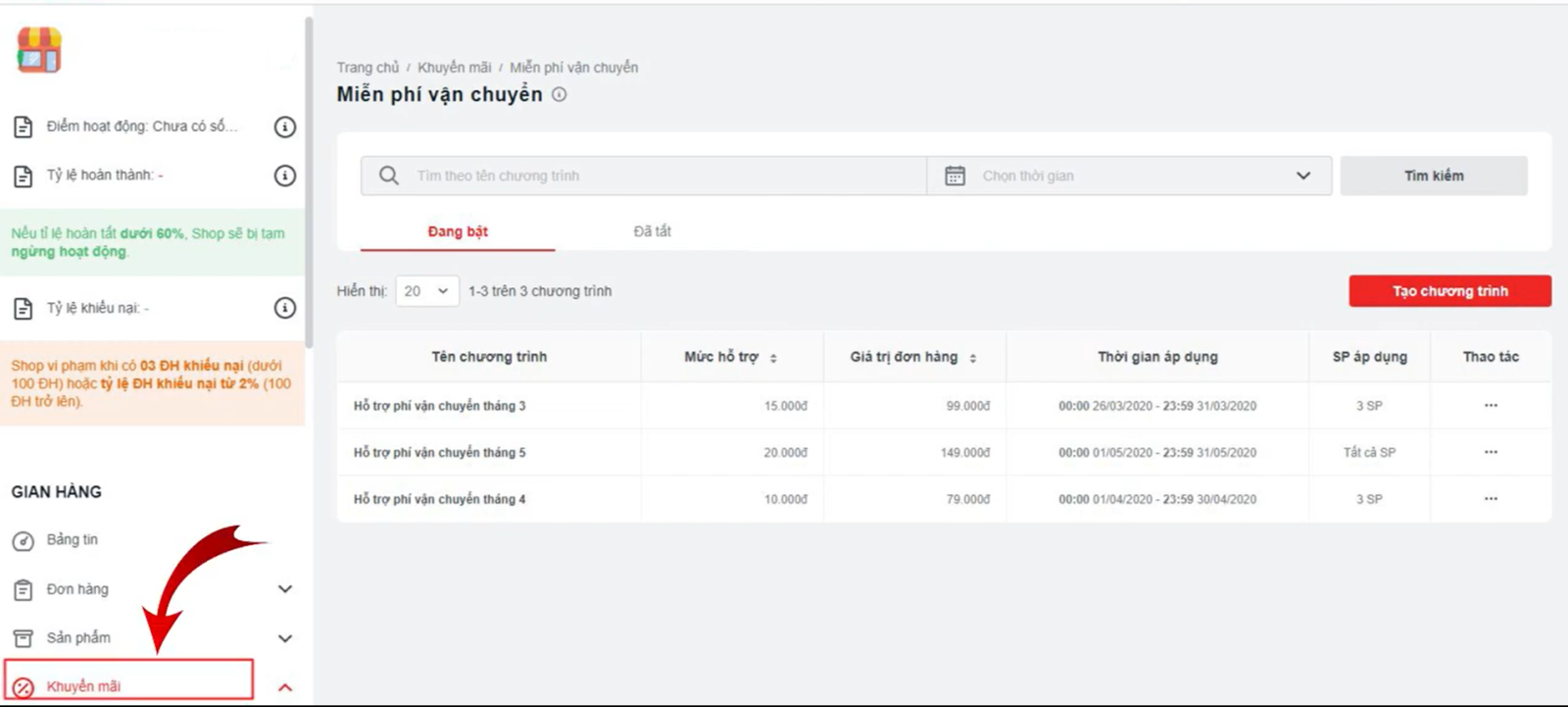Expand the Đơn hàng sidebar menu
This screenshot has height=707, width=1568.
click(284, 589)
